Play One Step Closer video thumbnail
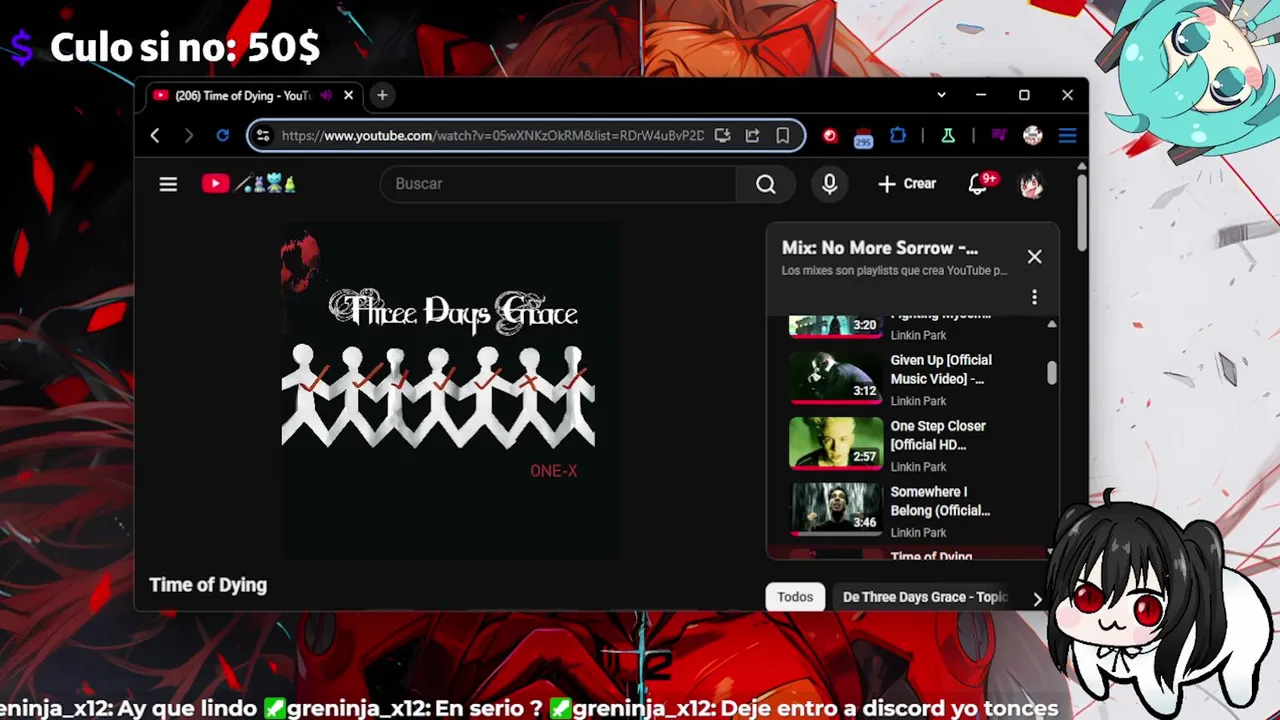Screen dimensions: 1280x720 point(835,443)
